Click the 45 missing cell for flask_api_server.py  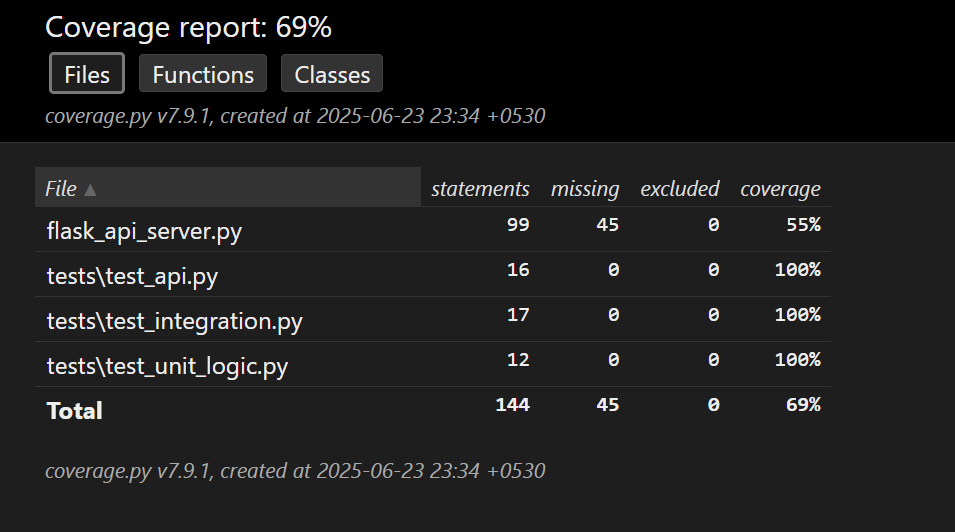coord(607,225)
